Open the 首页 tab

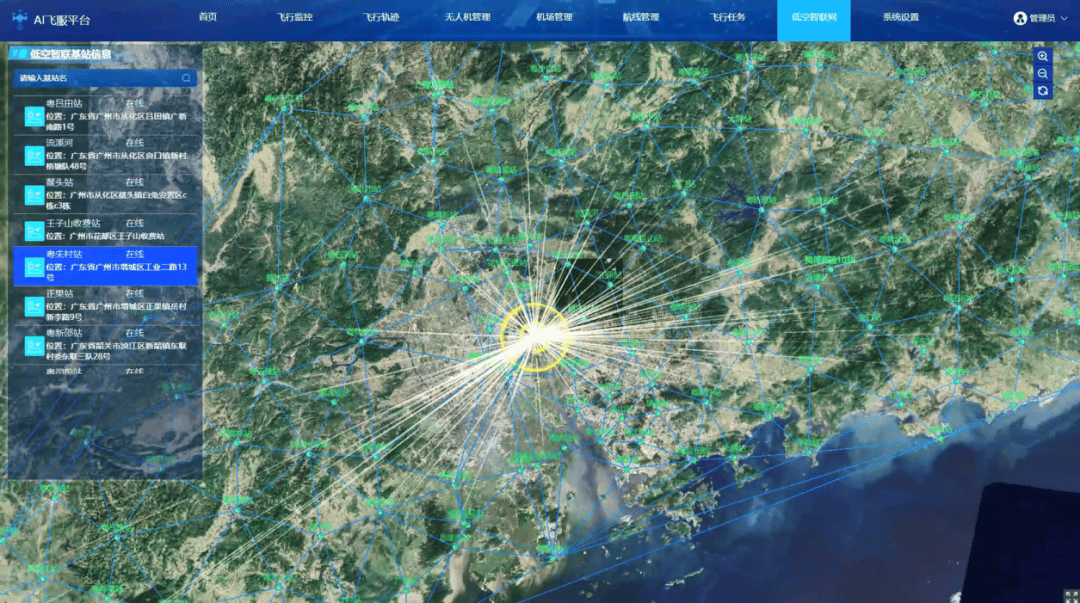coord(207,18)
